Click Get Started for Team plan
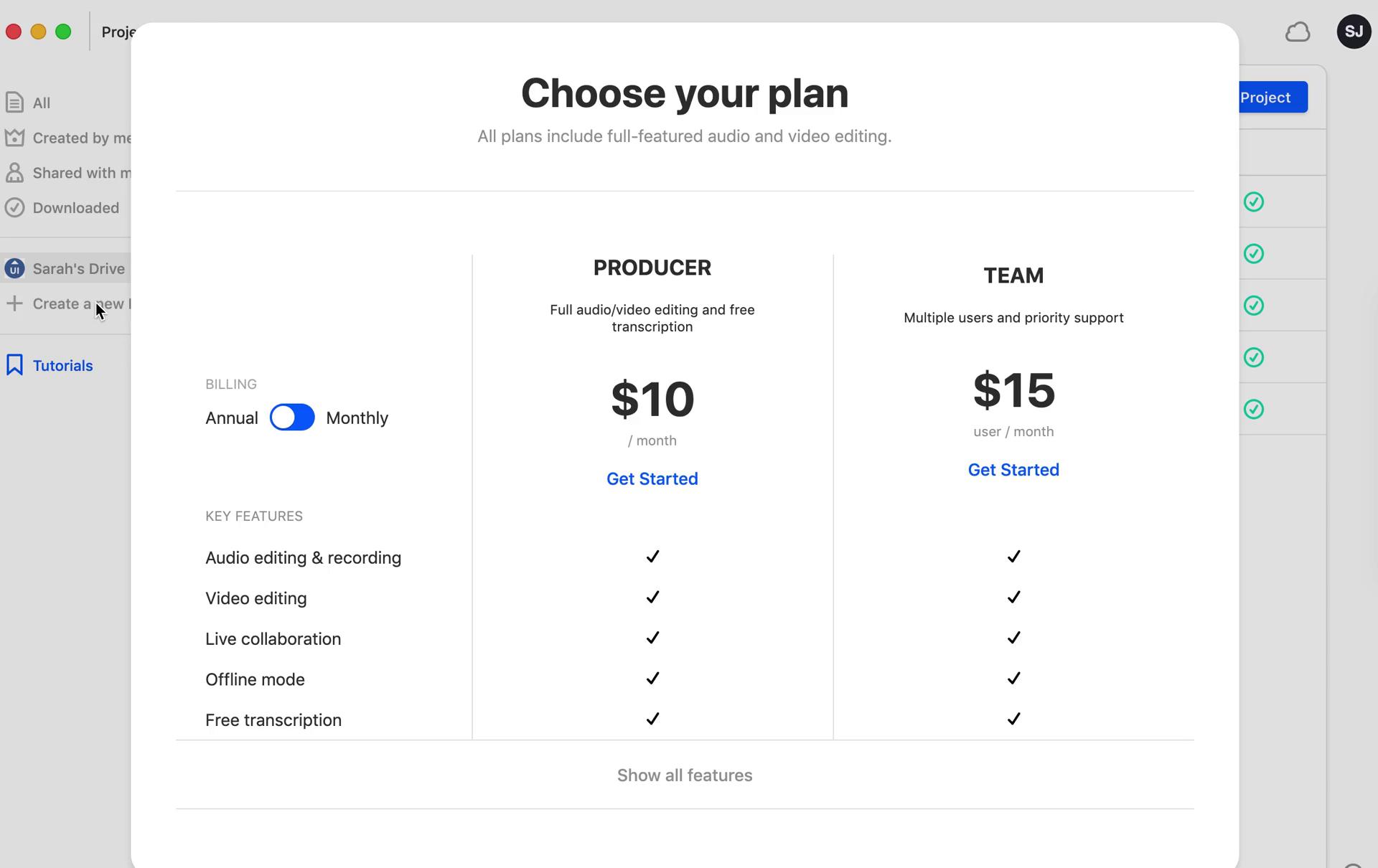 click(1013, 469)
